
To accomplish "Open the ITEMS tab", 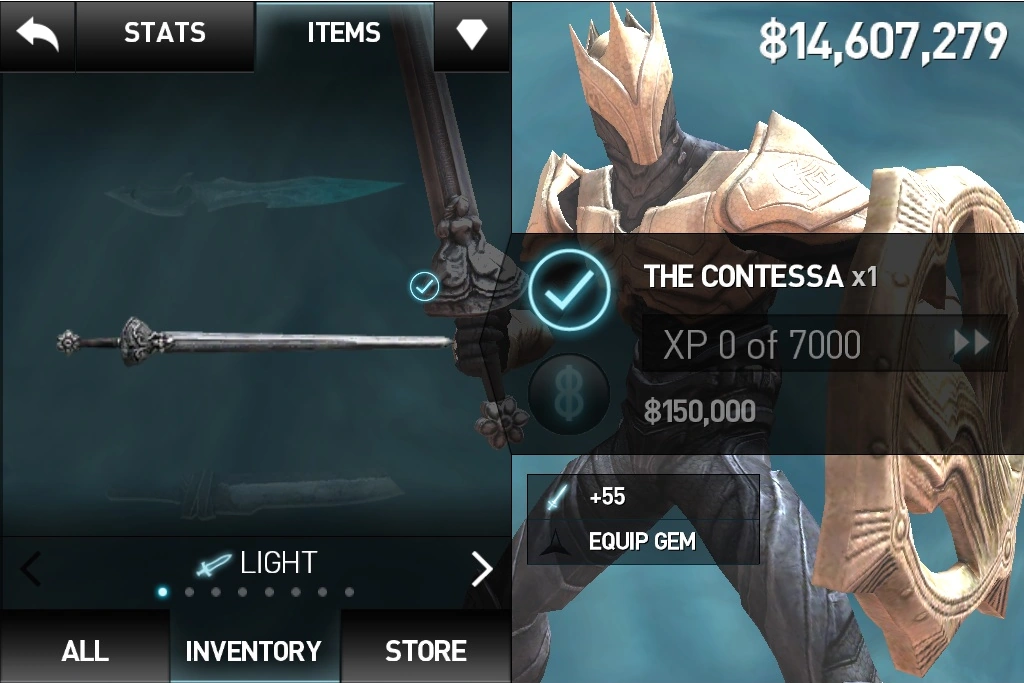I will point(344,33).
